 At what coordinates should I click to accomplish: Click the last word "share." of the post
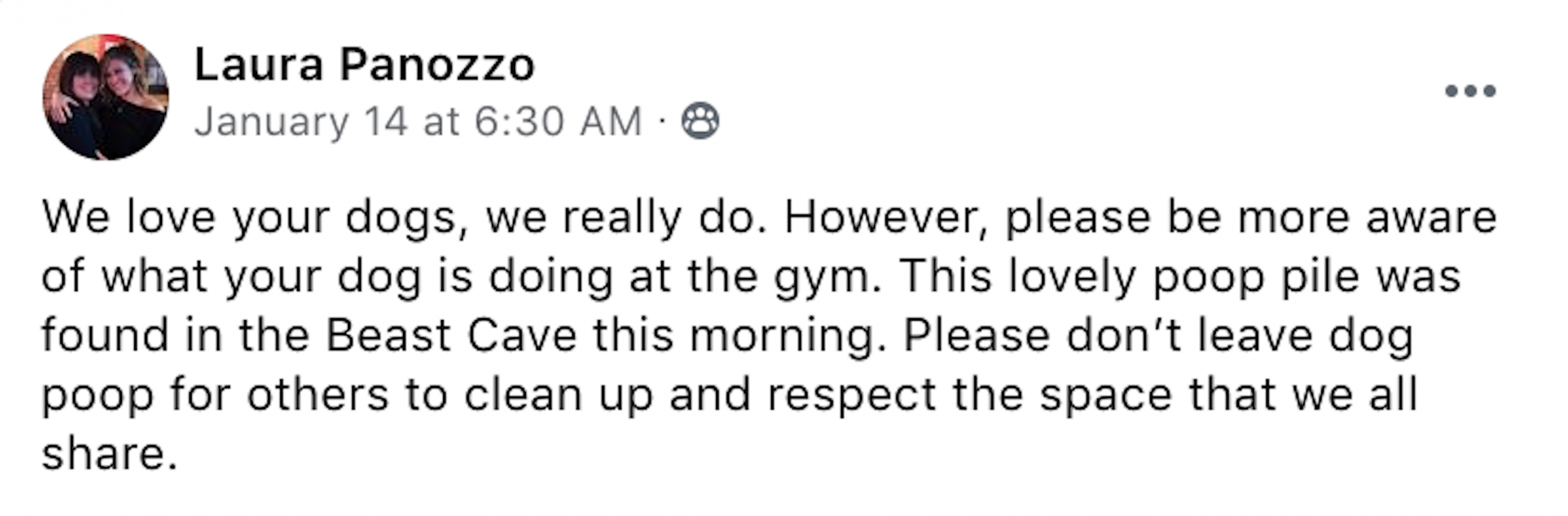(110, 454)
